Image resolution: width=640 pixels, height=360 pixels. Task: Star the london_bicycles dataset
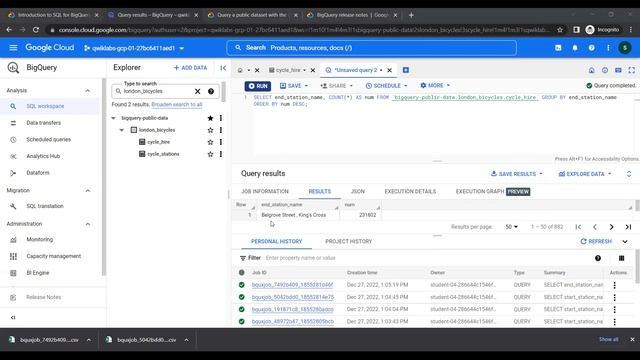[x=210, y=130]
